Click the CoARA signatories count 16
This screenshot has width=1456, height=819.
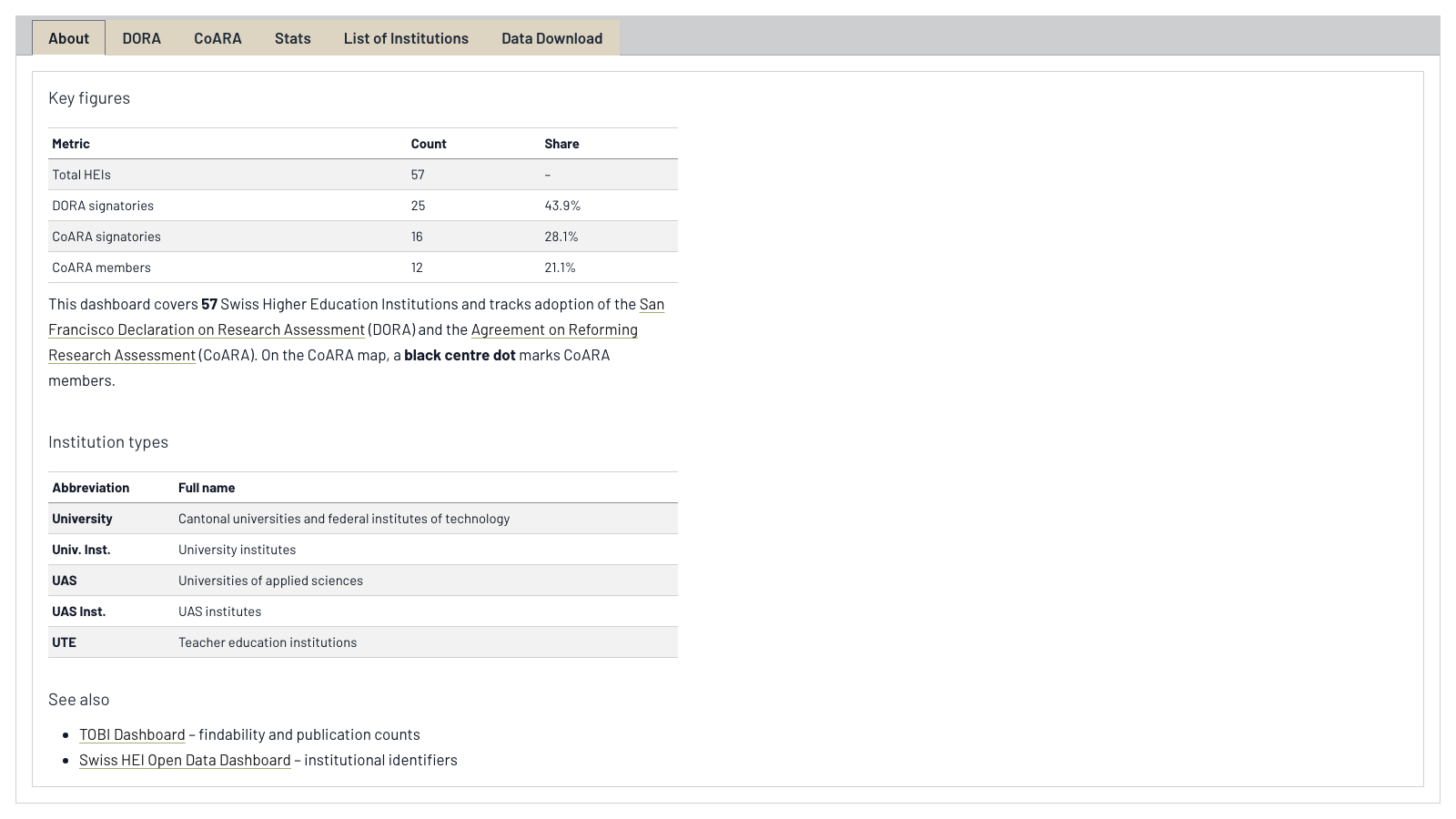(417, 237)
